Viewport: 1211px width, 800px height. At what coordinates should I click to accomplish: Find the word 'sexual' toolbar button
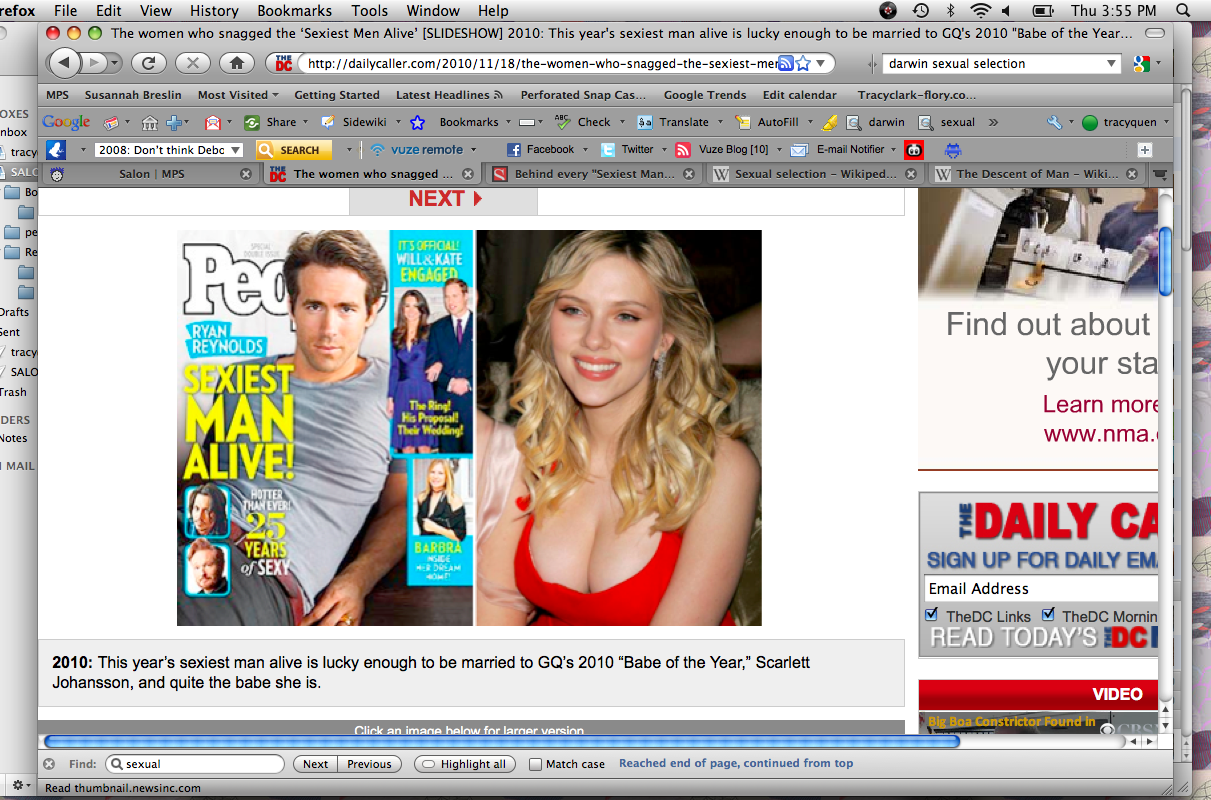[947, 122]
